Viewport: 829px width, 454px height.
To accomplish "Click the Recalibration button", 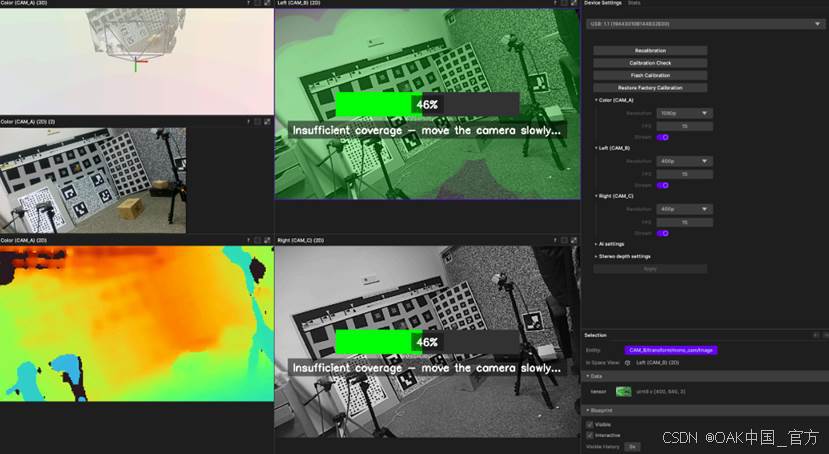I will coord(650,51).
